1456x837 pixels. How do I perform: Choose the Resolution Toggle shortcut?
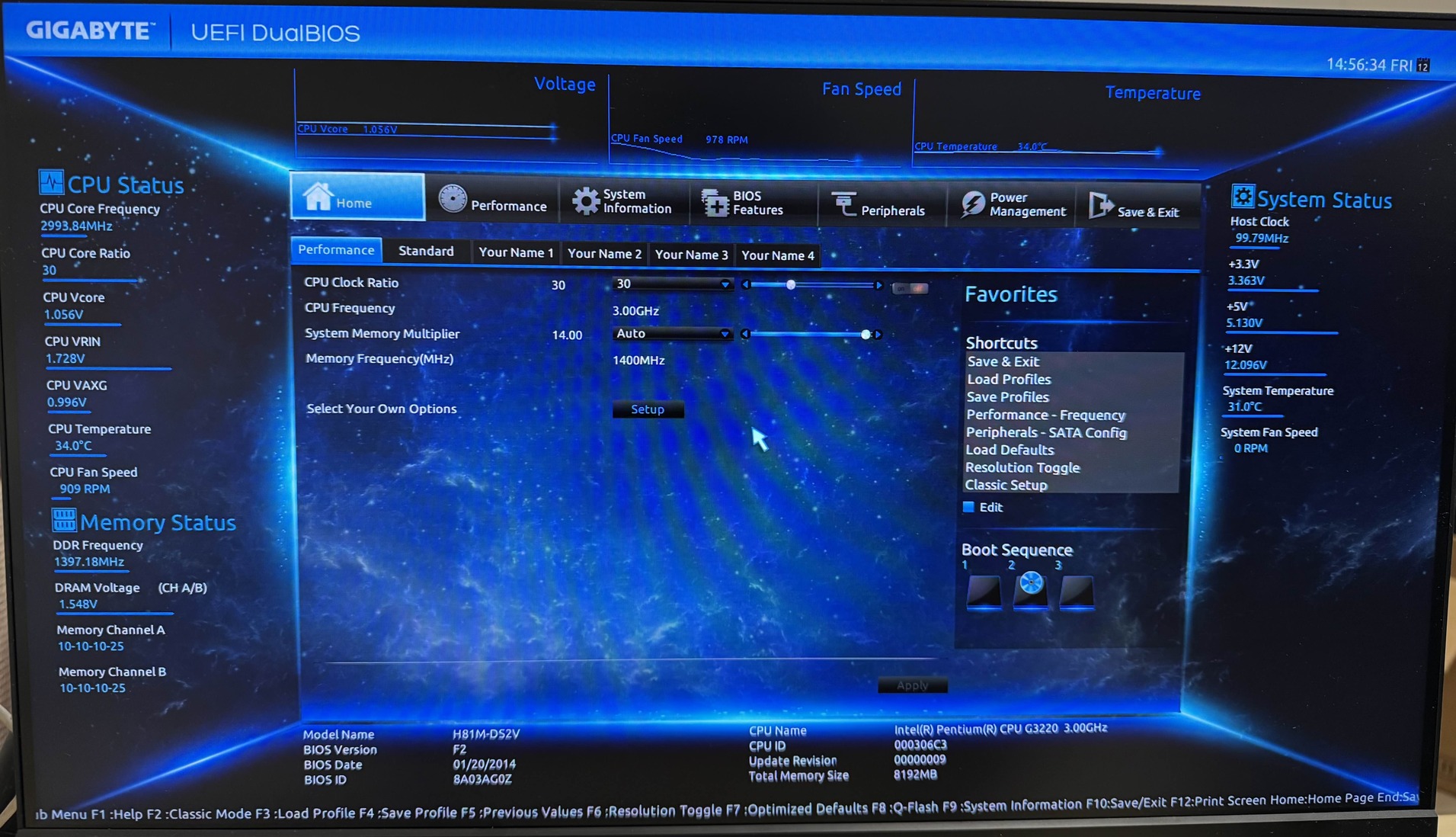[1022, 467]
